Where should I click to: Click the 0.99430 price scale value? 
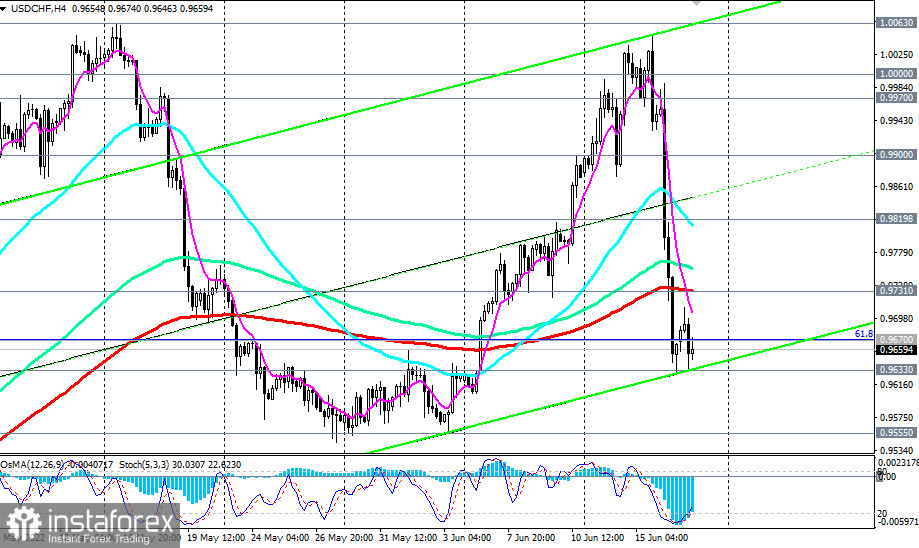(897, 121)
